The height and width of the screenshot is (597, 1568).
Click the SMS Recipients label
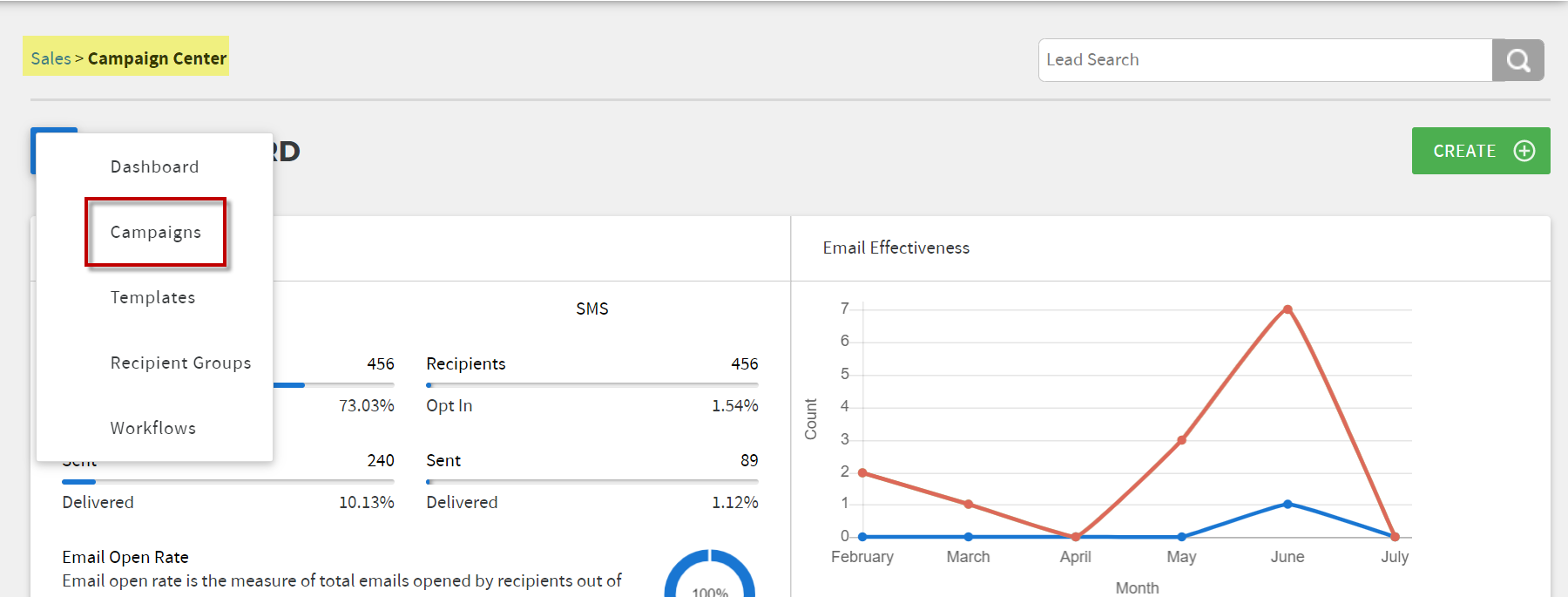pos(465,363)
